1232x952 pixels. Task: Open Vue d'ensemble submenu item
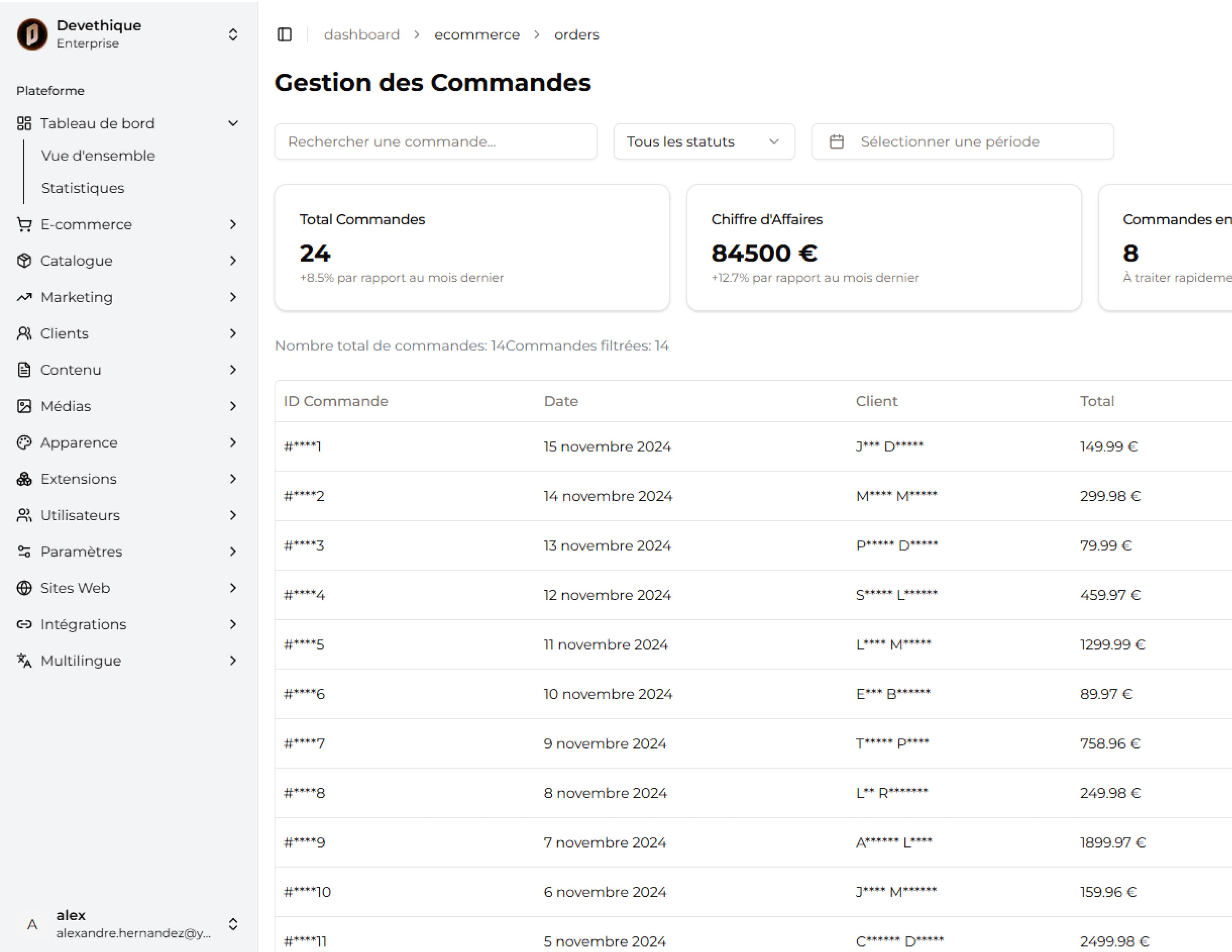[x=98, y=155]
